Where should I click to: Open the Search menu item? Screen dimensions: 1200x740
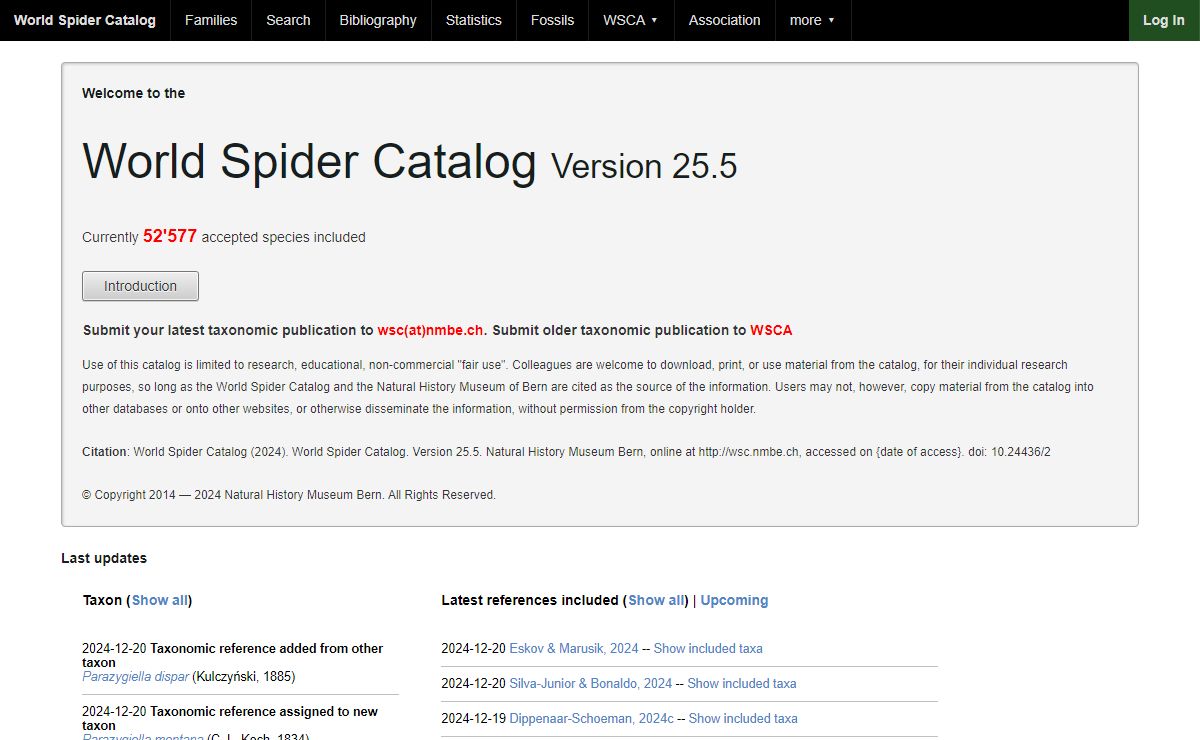(288, 20)
